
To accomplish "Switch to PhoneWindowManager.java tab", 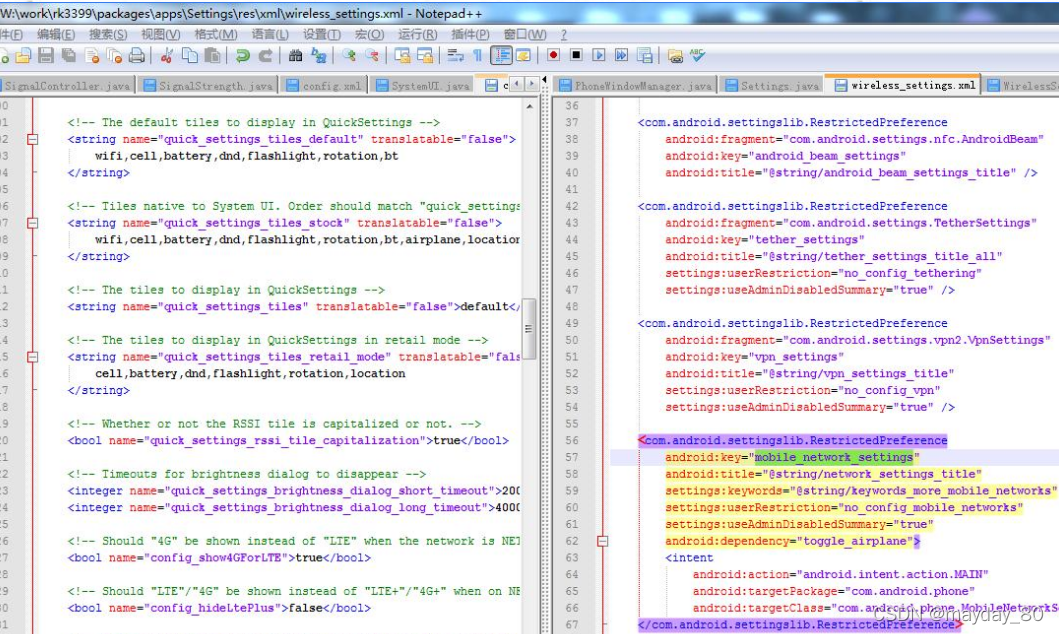I will (635, 86).
